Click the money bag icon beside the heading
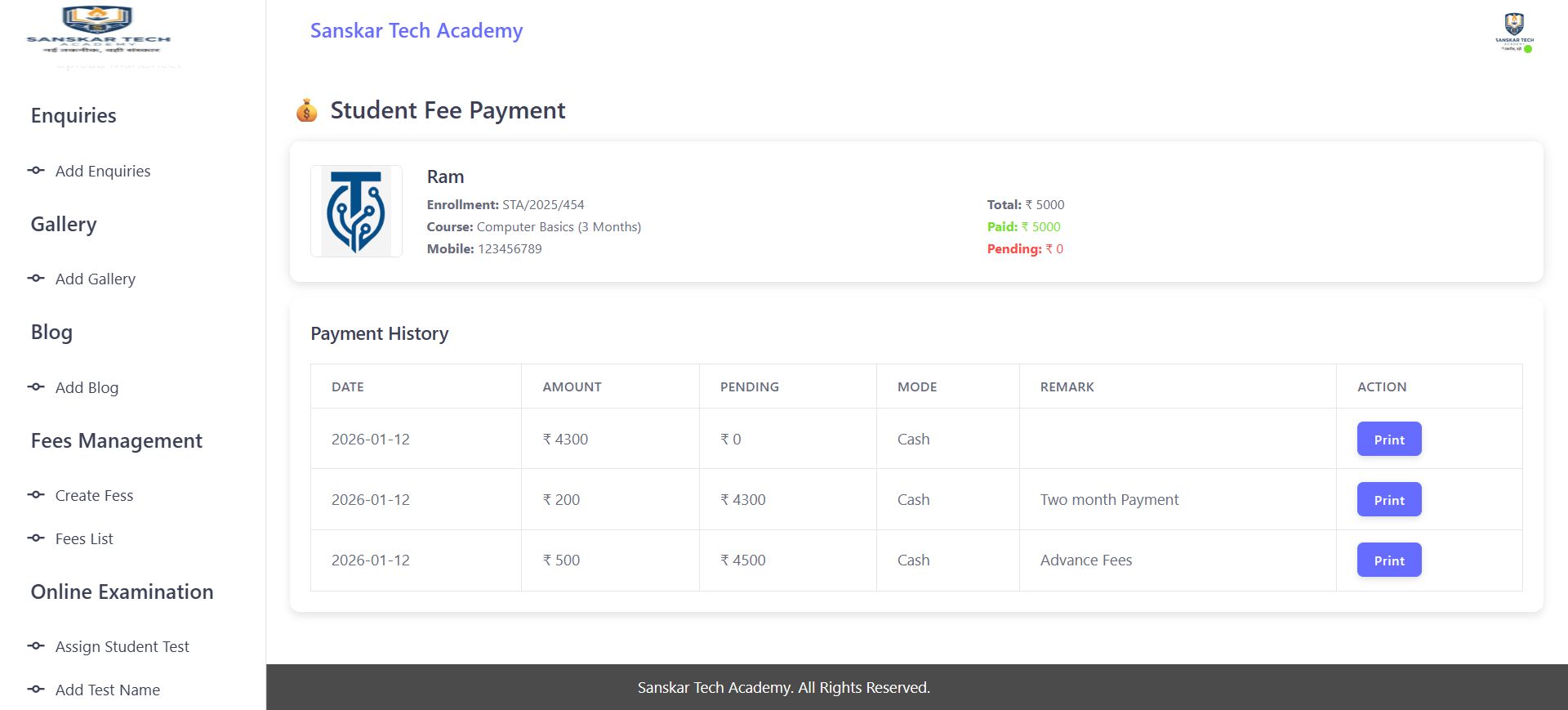Image resolution: width=1568 pixels, height=710 pixels. [307, 110]
